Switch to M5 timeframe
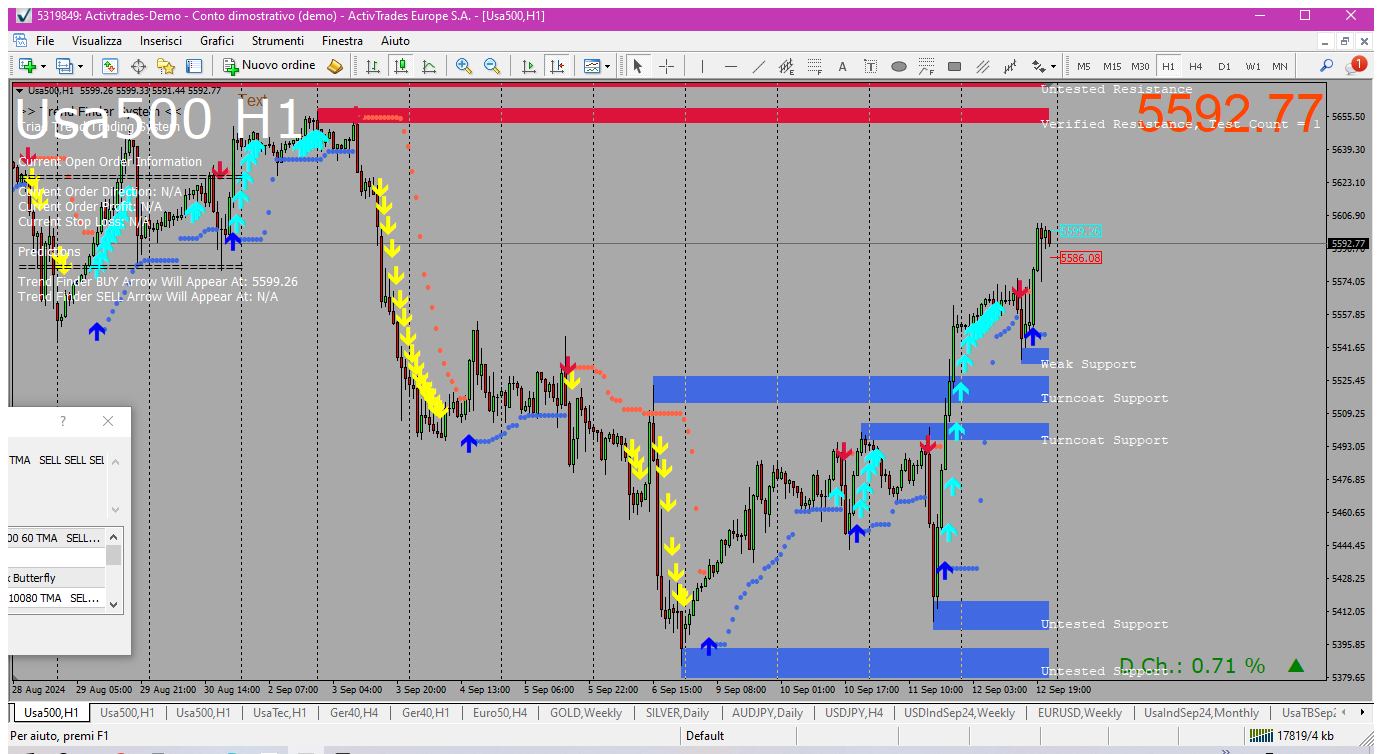Image resolution: width=1382 pixels, height=754 pixels. click(1084, 66)
